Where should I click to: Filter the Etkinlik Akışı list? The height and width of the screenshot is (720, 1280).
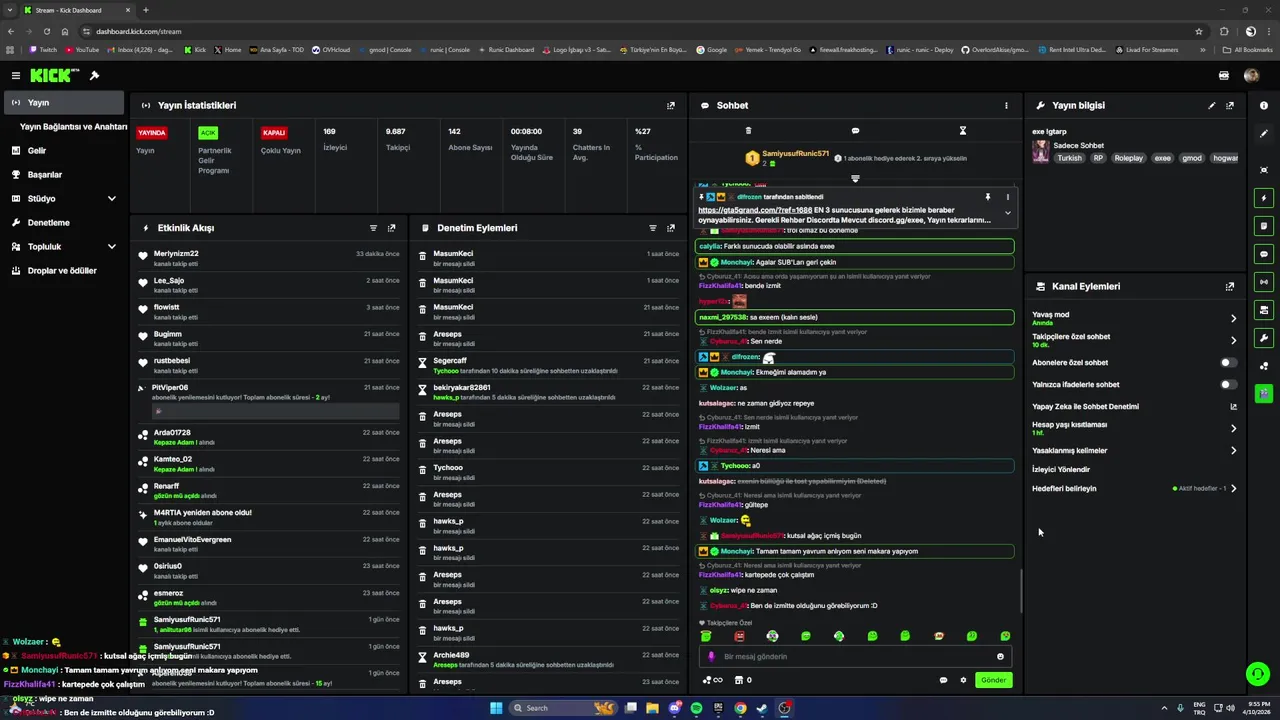pos(374,228)
